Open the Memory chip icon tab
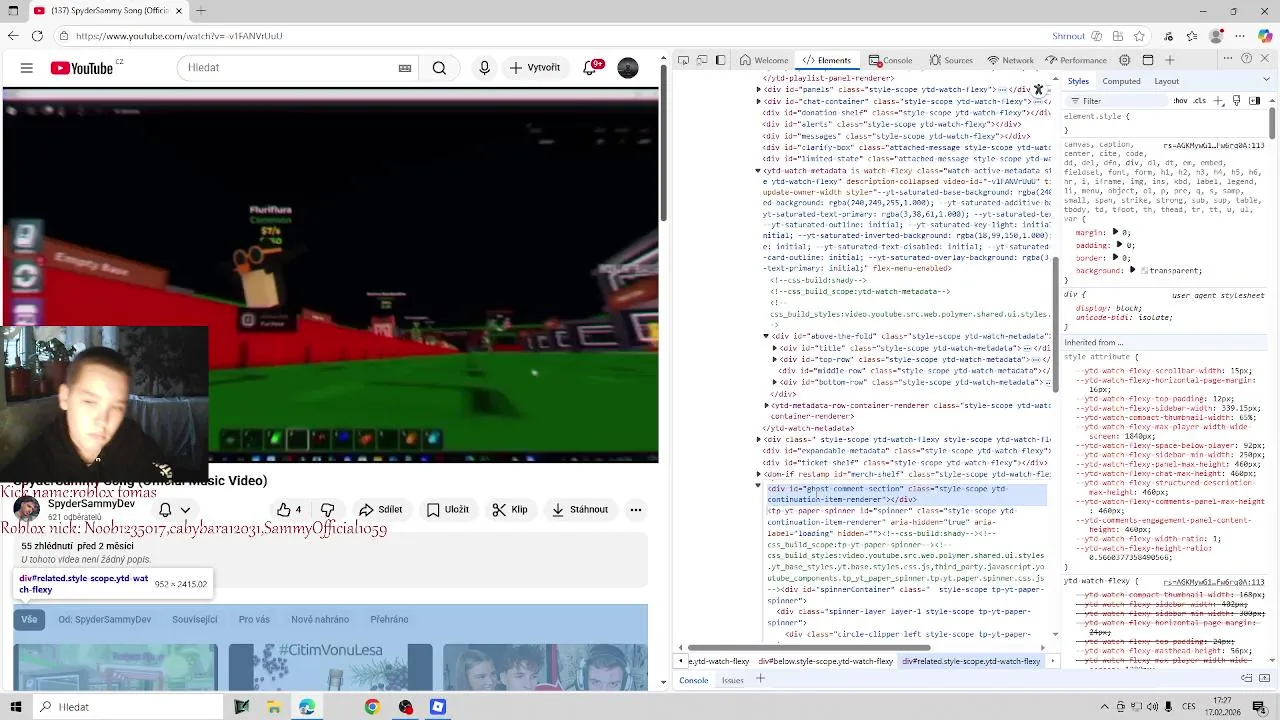This screenshot has height=720, width=1280. click(x=1125, y=60)
